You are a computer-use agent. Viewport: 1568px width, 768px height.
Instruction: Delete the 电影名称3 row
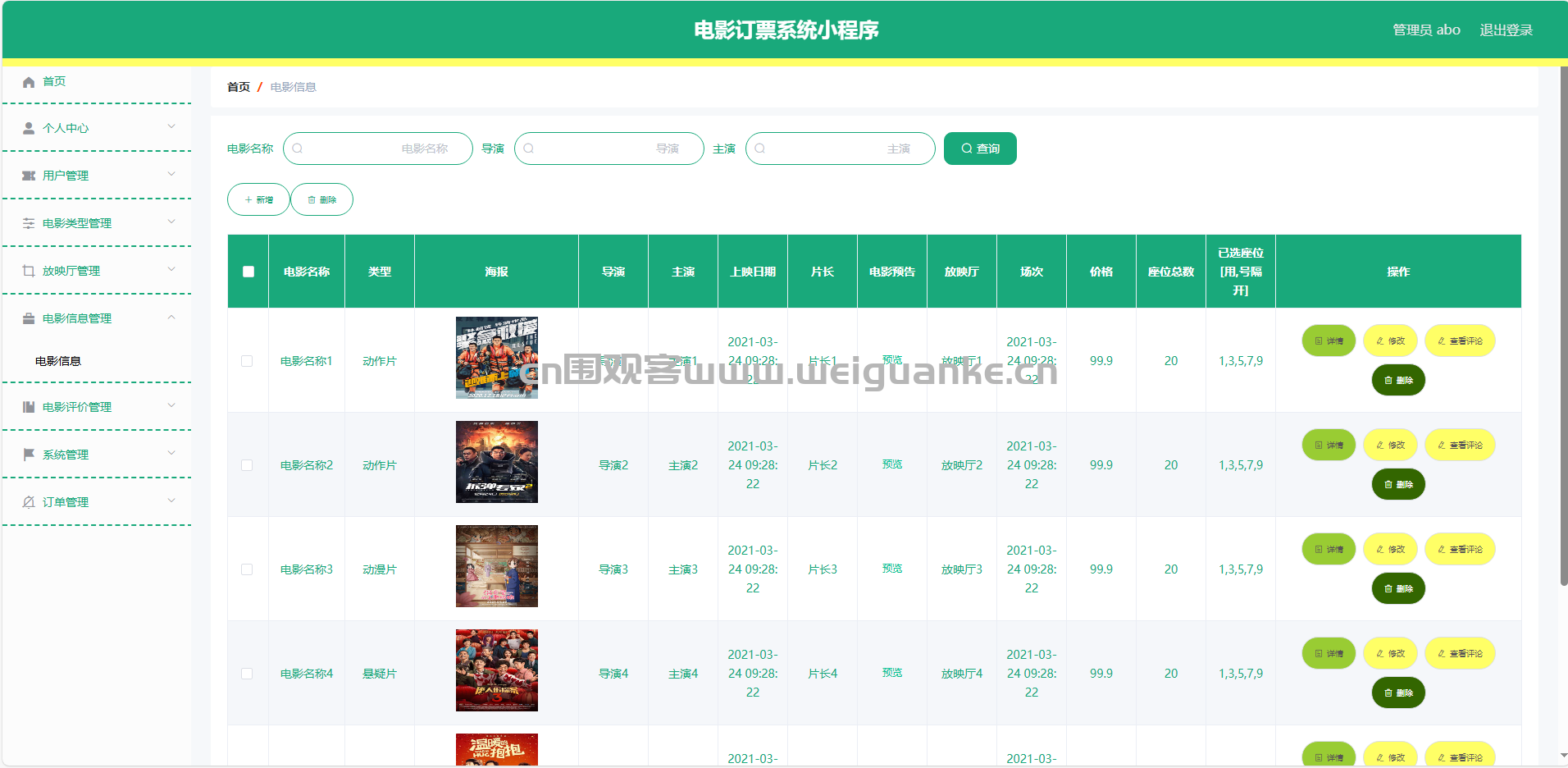[1398, 588]
